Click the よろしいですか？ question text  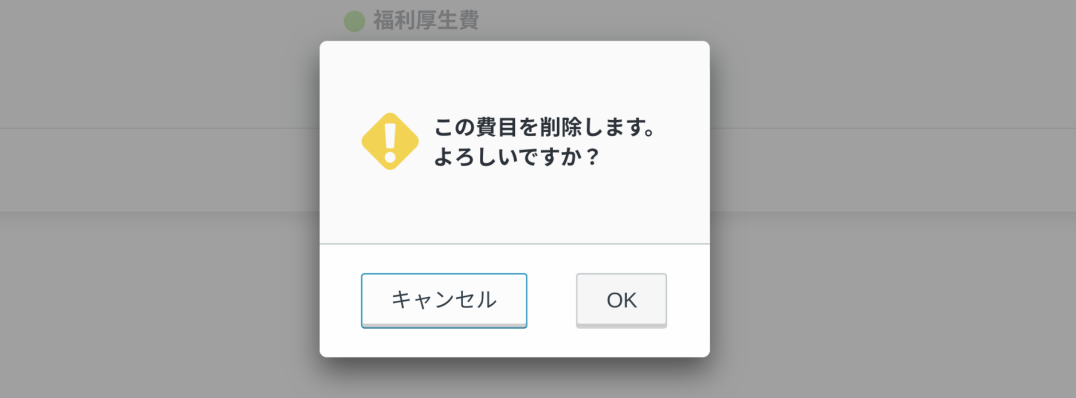517,158
